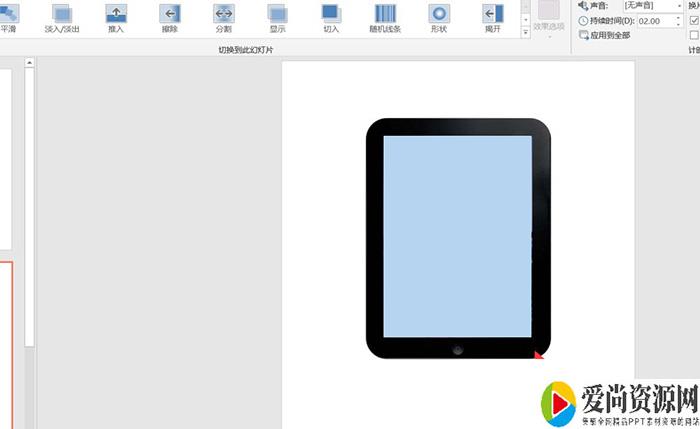
Task: Click 应用到全部 to apply to all slides
Action: [x=615, y=35]
